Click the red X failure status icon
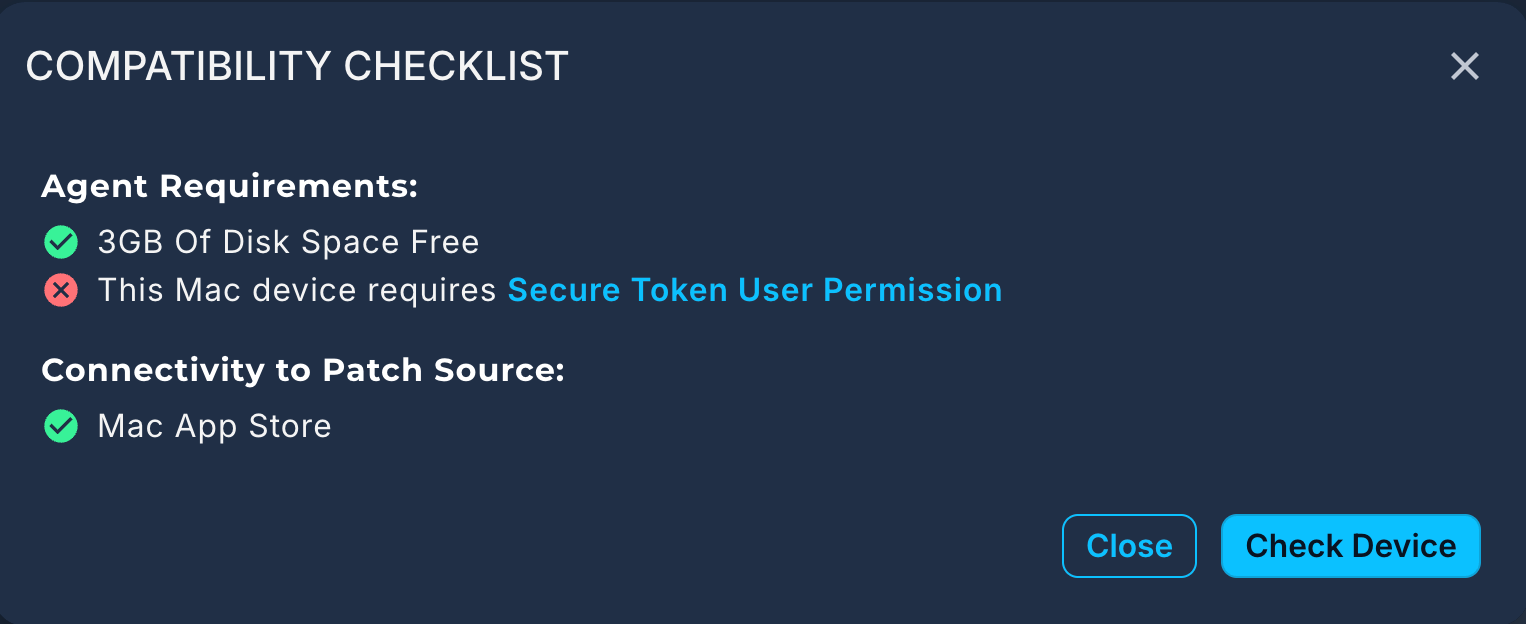Viewport: 1526px width, 624px height. pos(61,291)
